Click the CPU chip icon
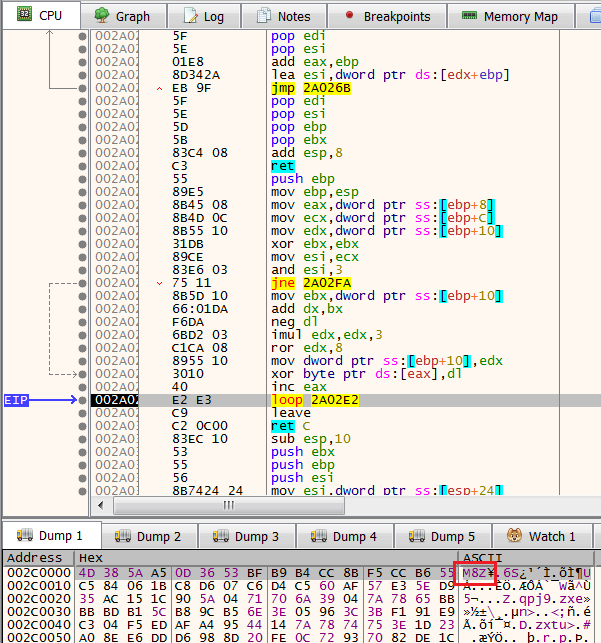Image resolution: width=601 pixels, height=643 pixels. [x=24, y=14]
